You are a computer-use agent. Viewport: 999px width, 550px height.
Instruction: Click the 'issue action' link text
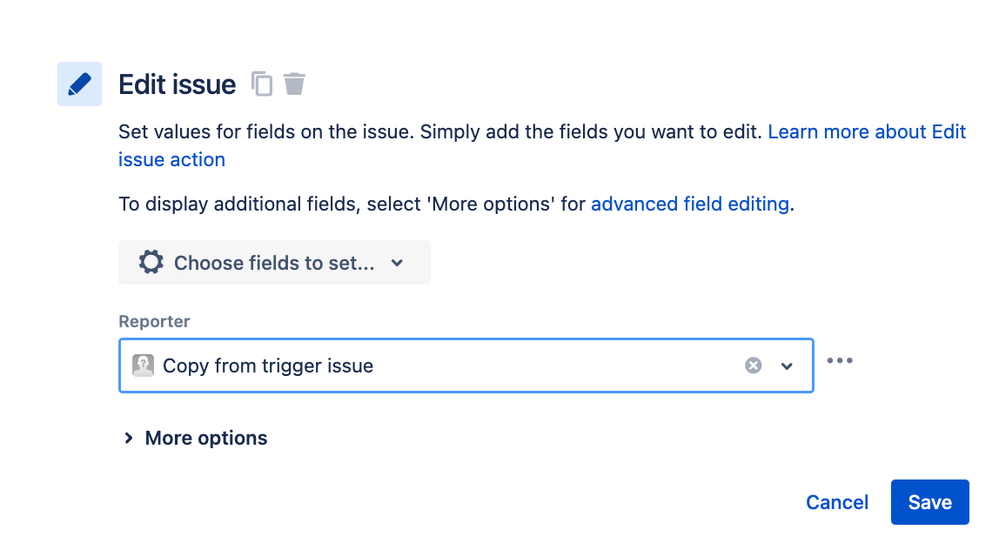[172, 159]
